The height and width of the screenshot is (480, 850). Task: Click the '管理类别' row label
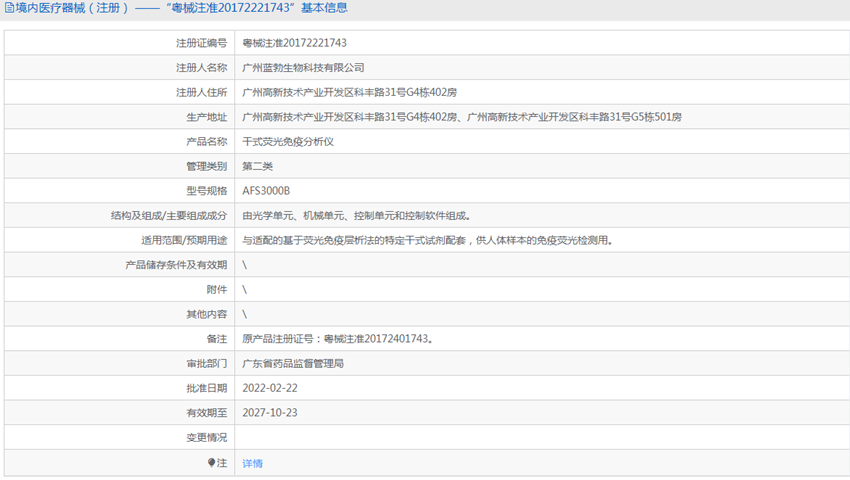coord(207,167)
